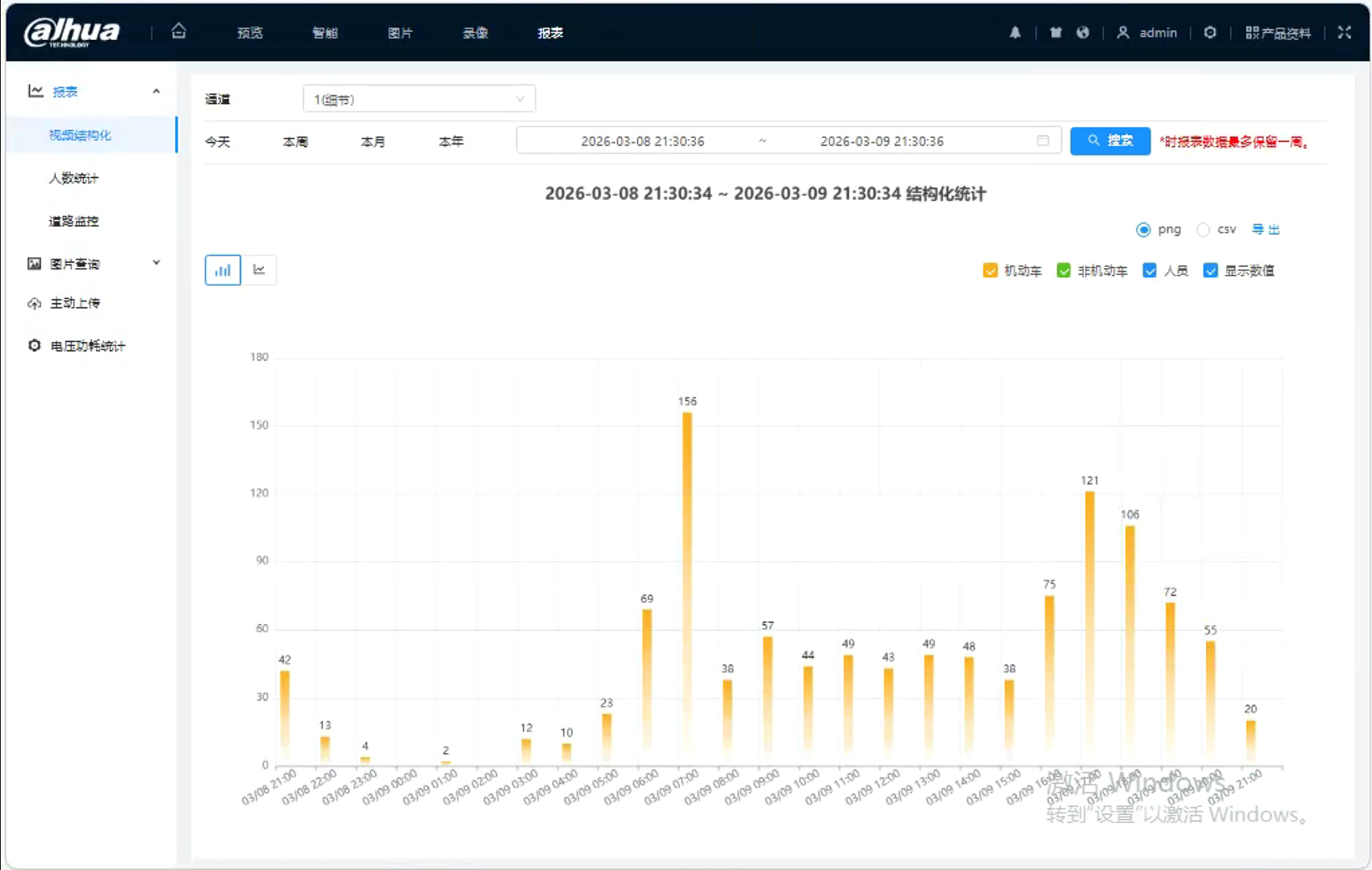Viewport: 1372px width, 870px height.
Task: Expand the 图片查询 sidebar section
Action: click(156, 263)
